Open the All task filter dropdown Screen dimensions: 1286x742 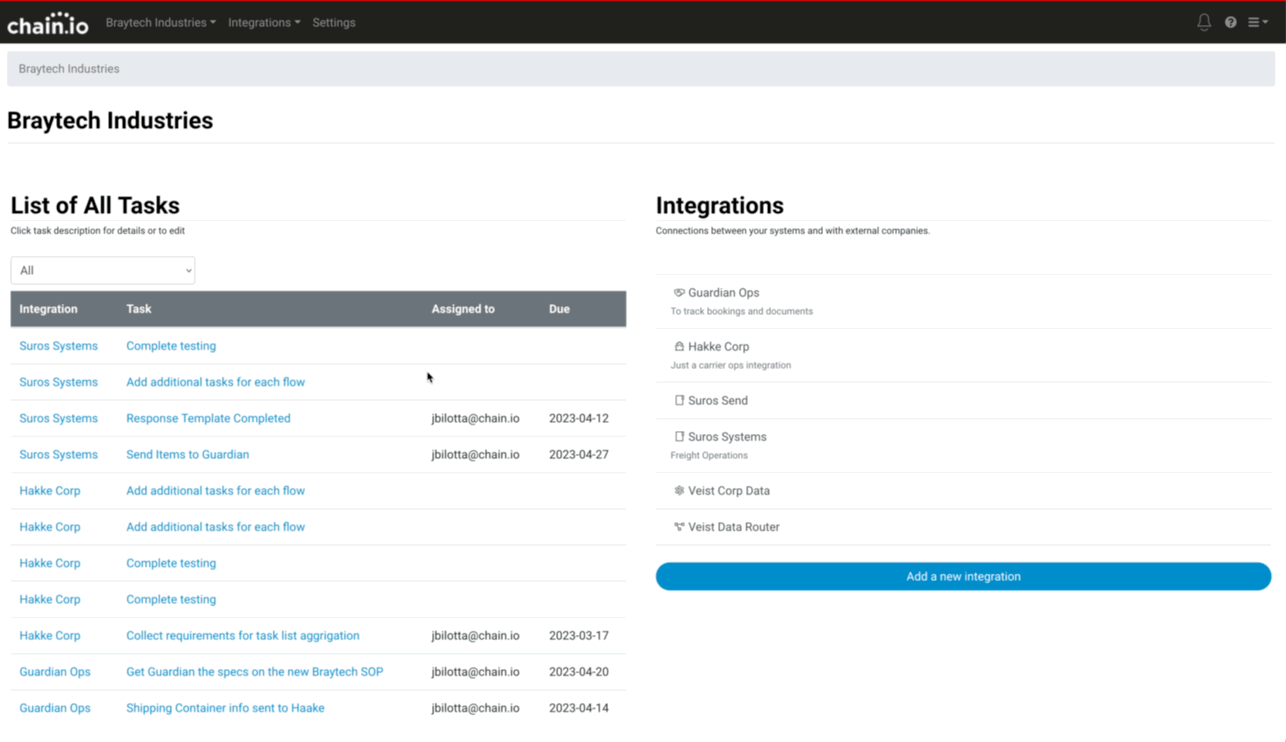coord(103,270)
